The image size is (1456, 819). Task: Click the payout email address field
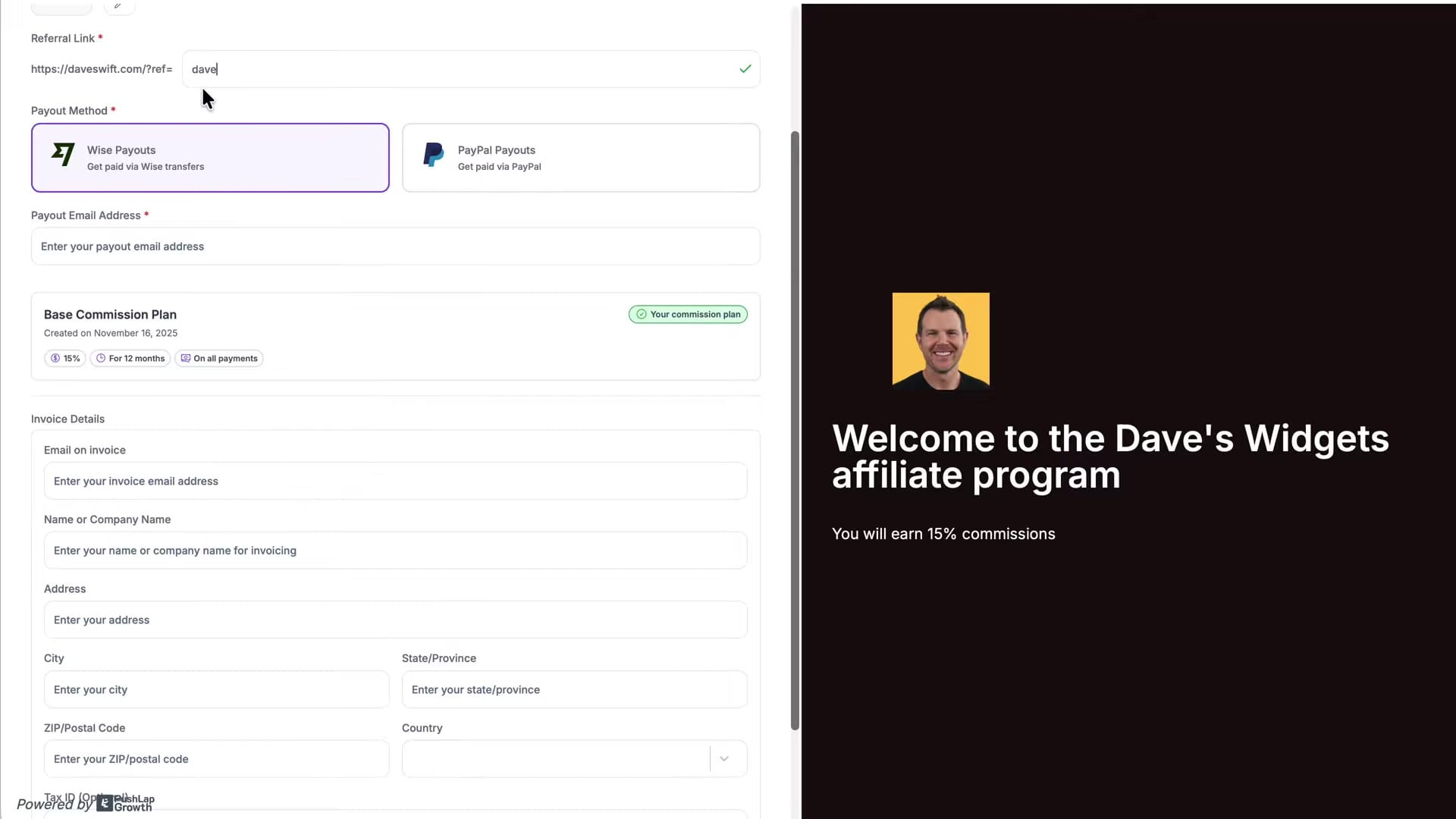[x=395, y=246]
